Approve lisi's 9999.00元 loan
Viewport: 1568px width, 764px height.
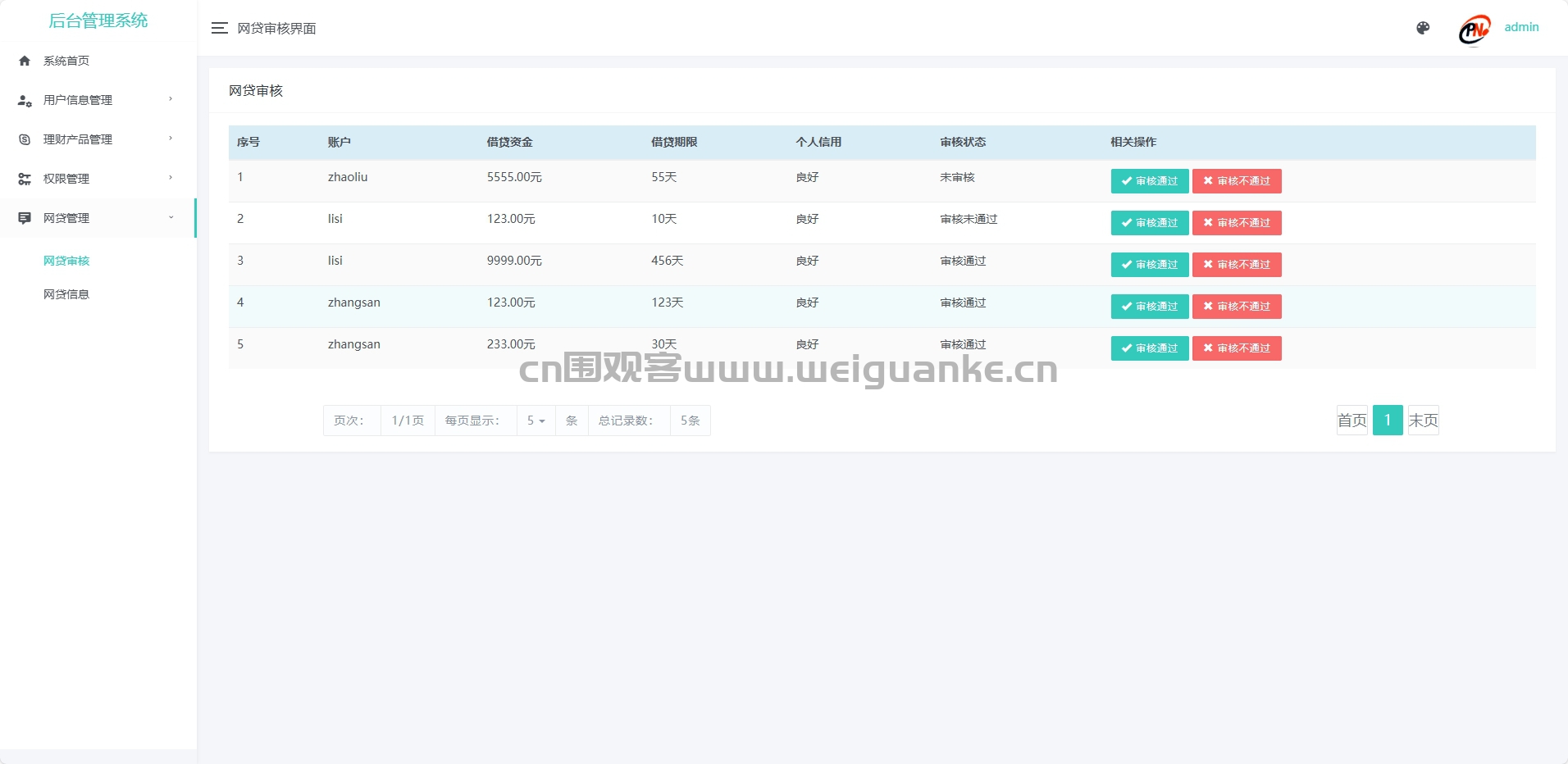(x=1150, y=265)
